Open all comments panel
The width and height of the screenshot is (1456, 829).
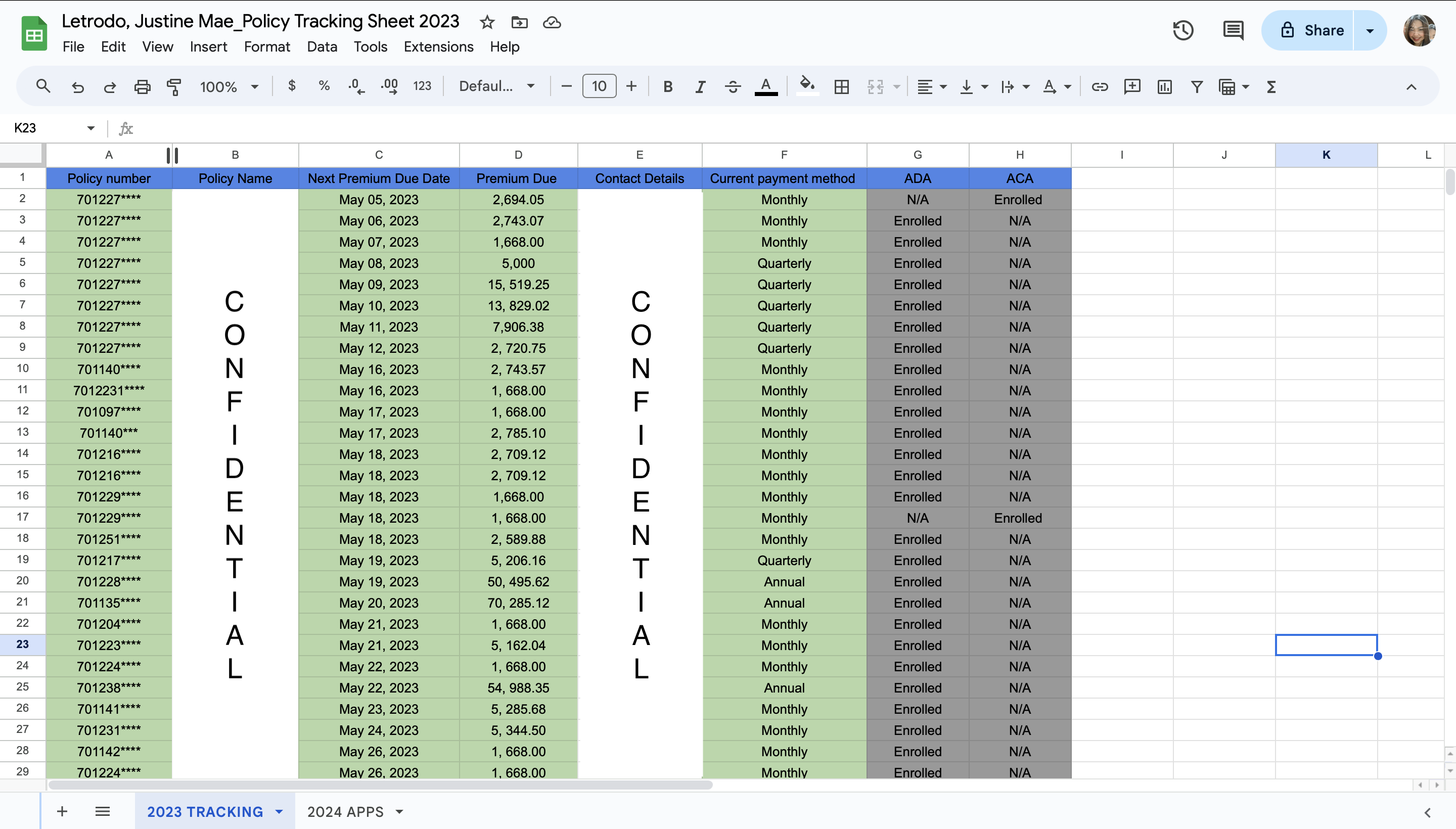point(1234,30)
